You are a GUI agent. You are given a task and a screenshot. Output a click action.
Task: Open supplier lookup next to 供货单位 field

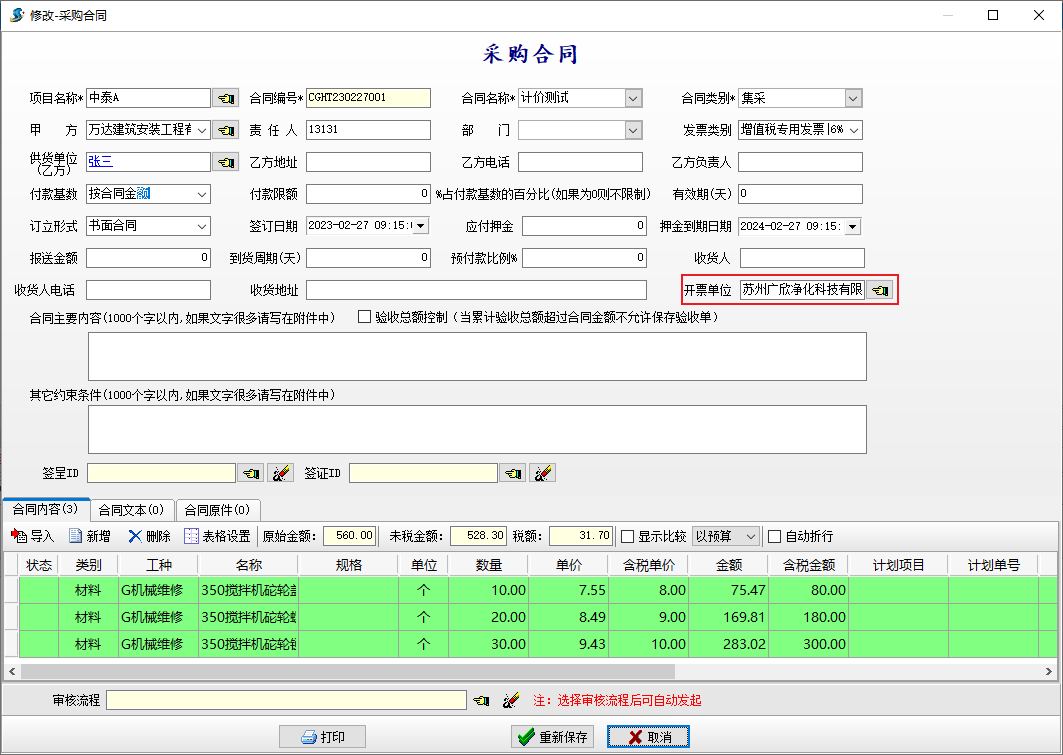[x=225, y=162]
